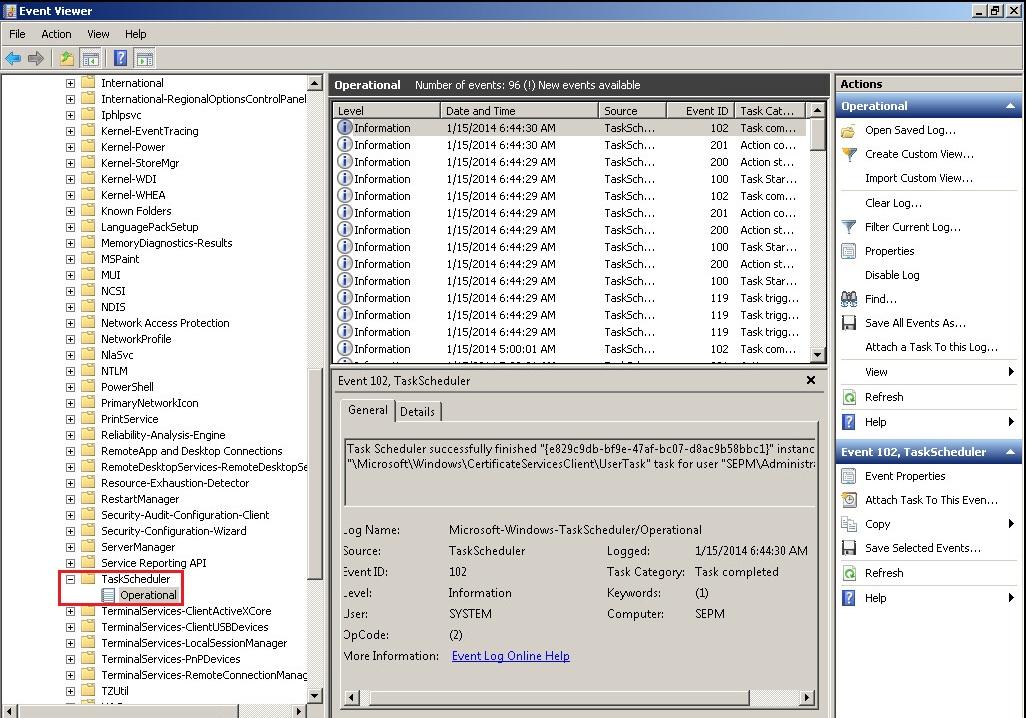The width and height of the screenshot is (1026, 718).
Task: Collapse the Operational actions section header
Action: [x=1010, y=106]
